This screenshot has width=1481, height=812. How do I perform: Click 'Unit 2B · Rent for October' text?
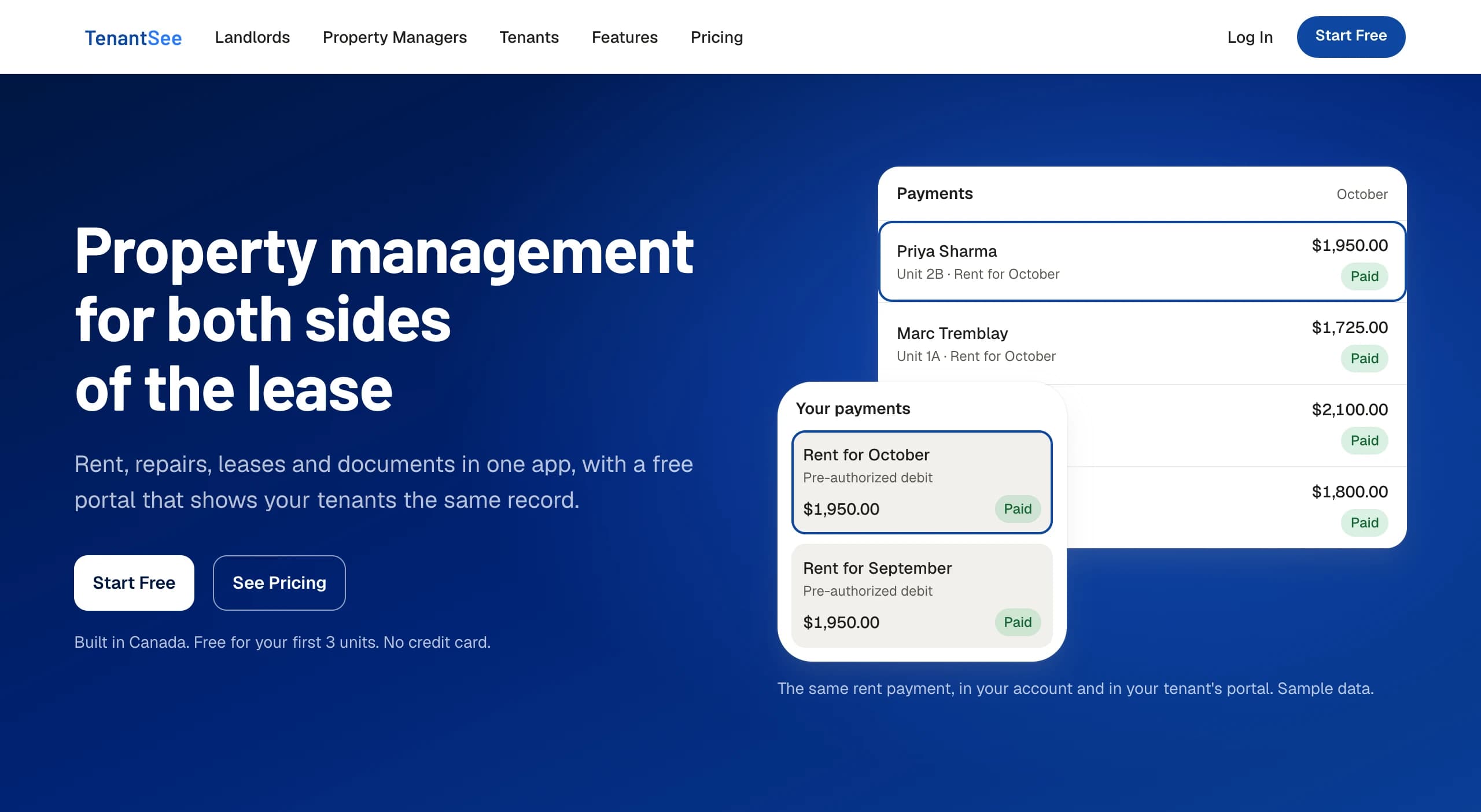[x=978, y=274]
